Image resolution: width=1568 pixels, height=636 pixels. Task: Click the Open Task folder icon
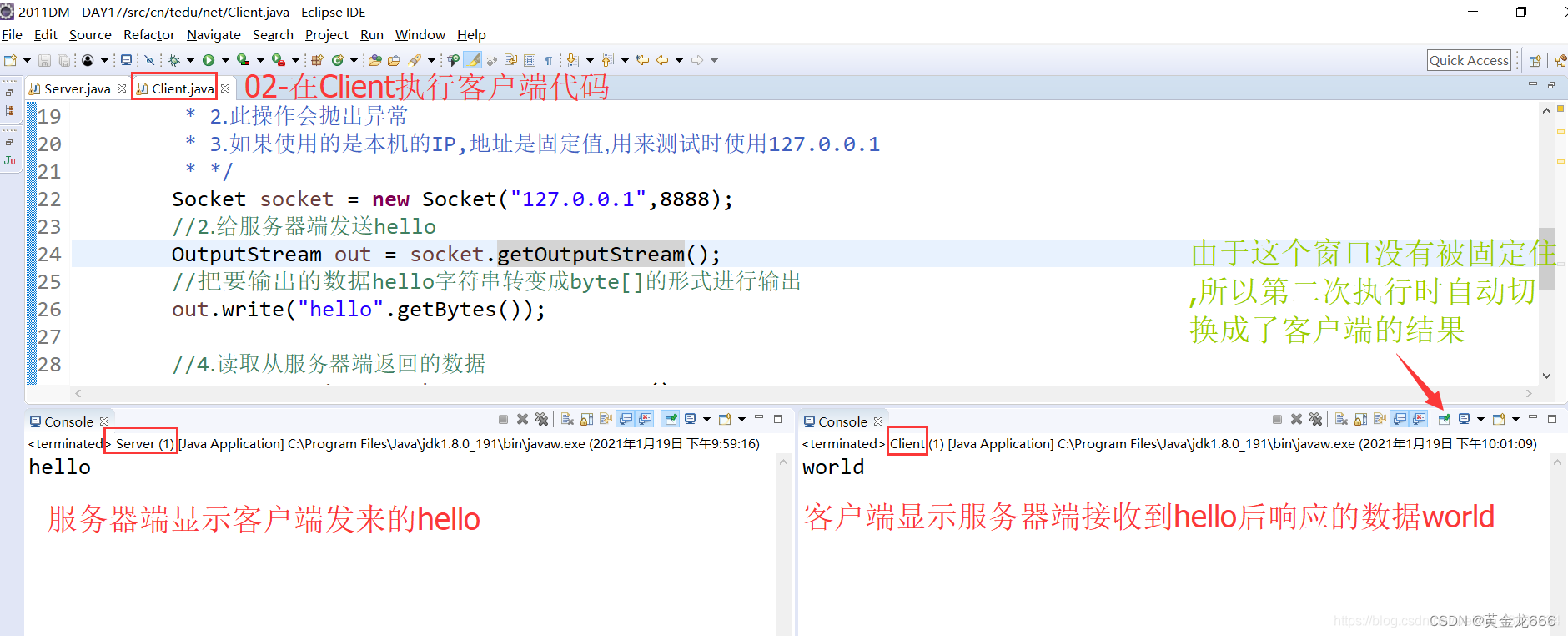tap(394, 60)
